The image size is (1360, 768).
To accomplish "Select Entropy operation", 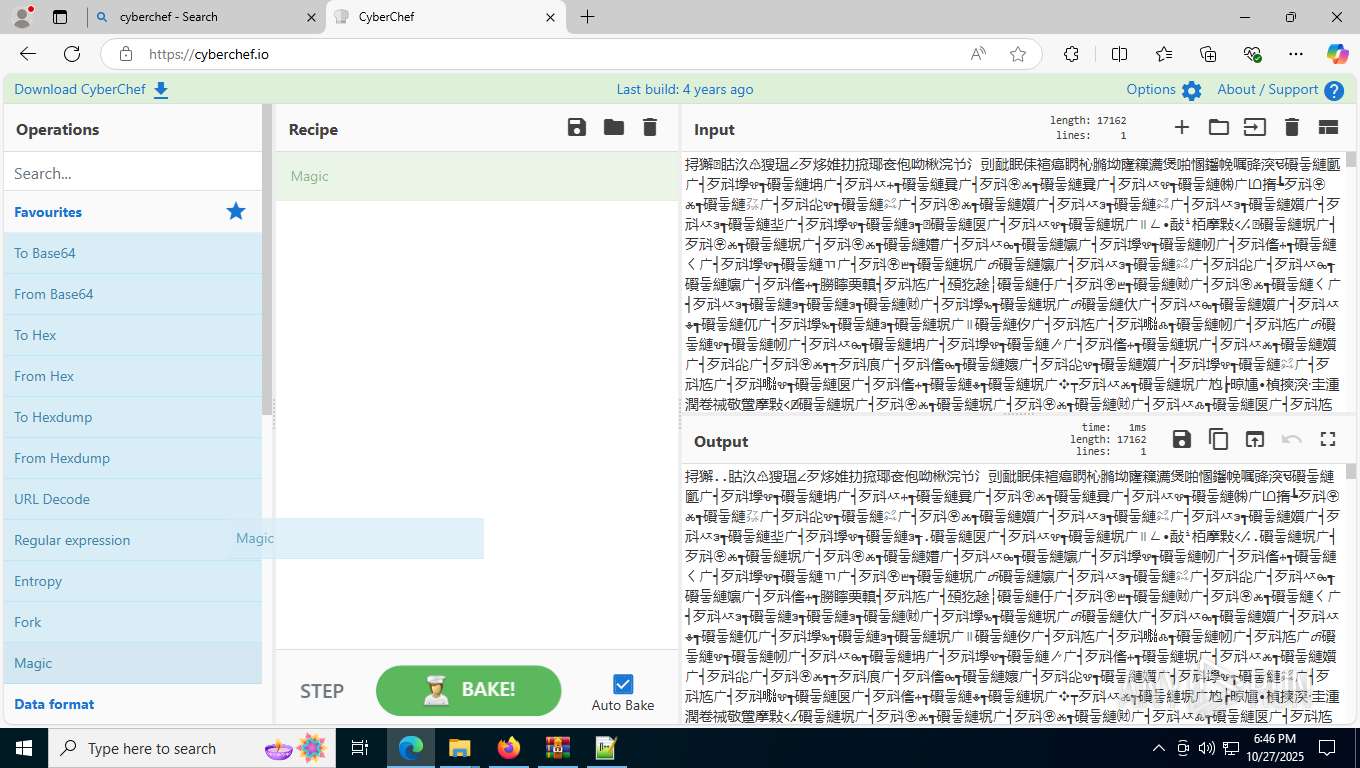I will pos(133,581).
